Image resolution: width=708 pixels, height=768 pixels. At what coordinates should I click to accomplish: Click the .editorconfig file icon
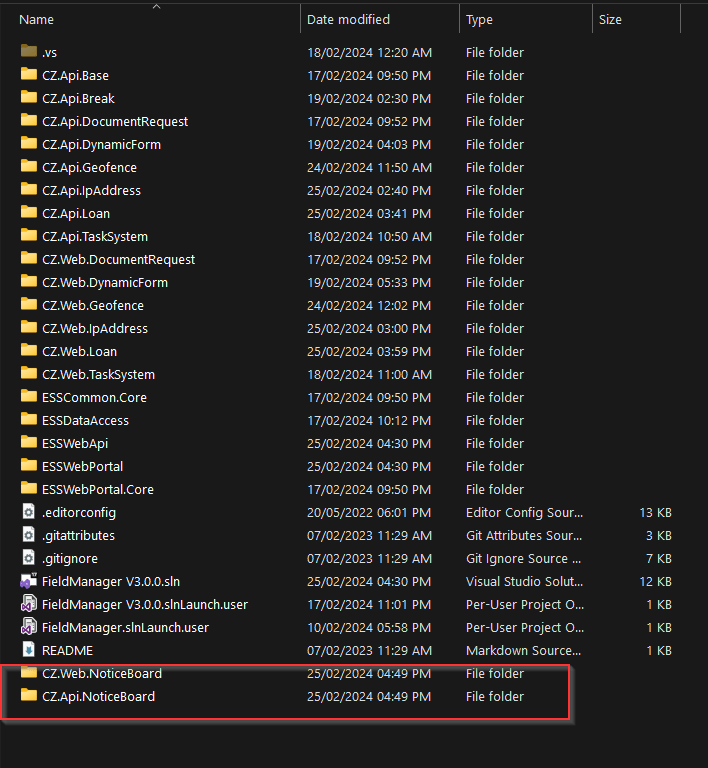(29, 512)
